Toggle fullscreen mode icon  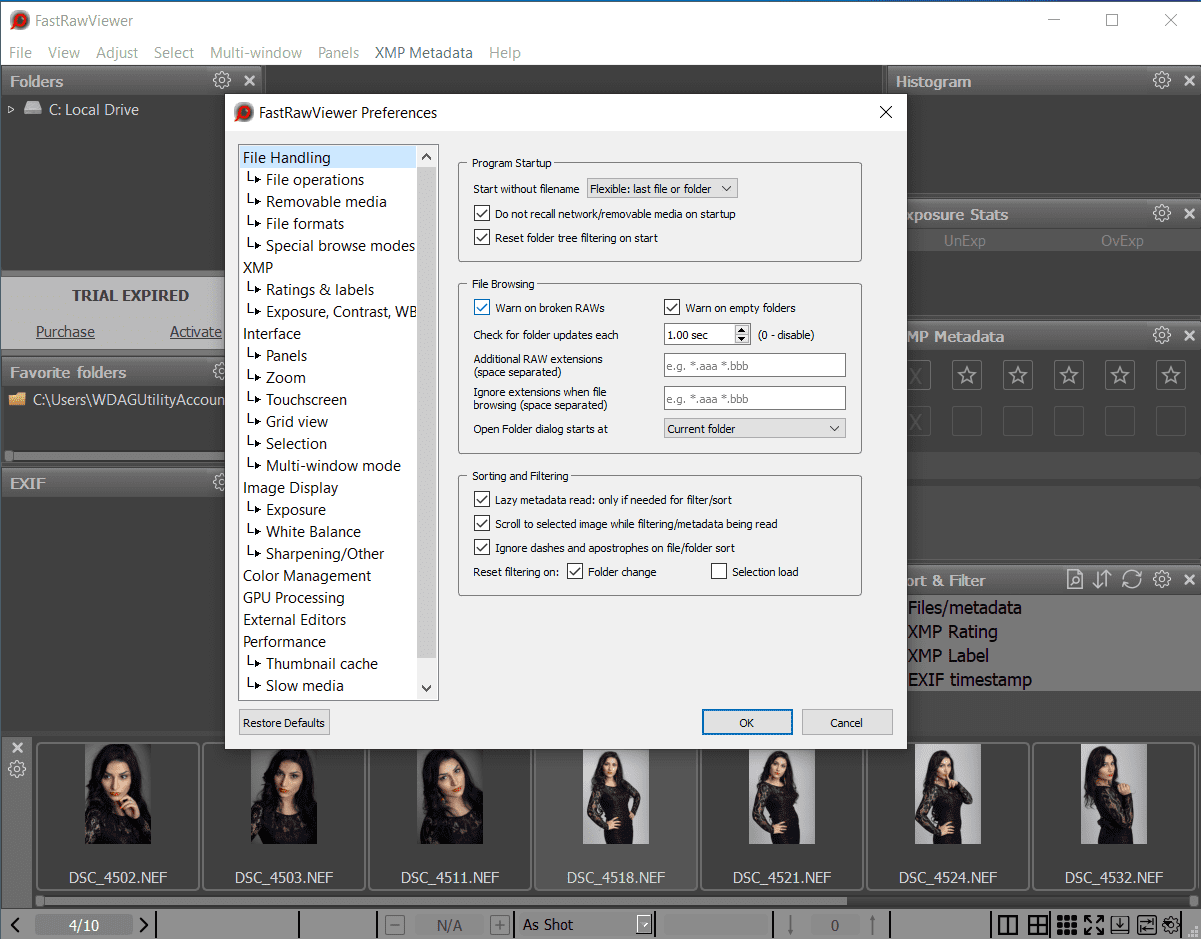point(1093,925)
